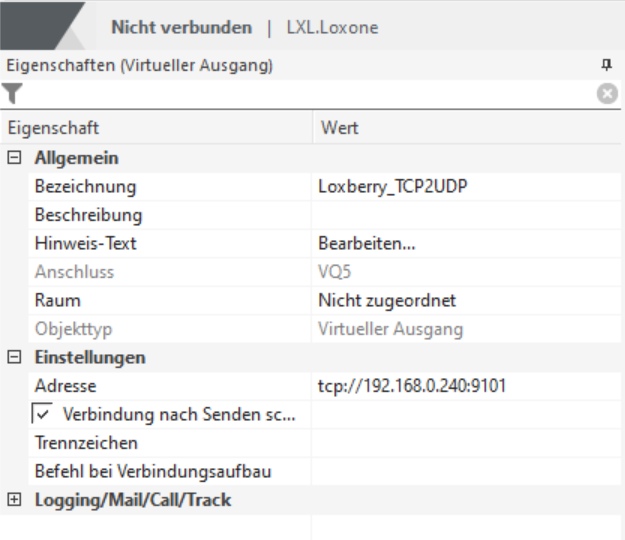The height and width of the screenshot is (540, 625).
Task: Toggle 'Verbindung nach Senden' checkbox
Action: [42, 413]
